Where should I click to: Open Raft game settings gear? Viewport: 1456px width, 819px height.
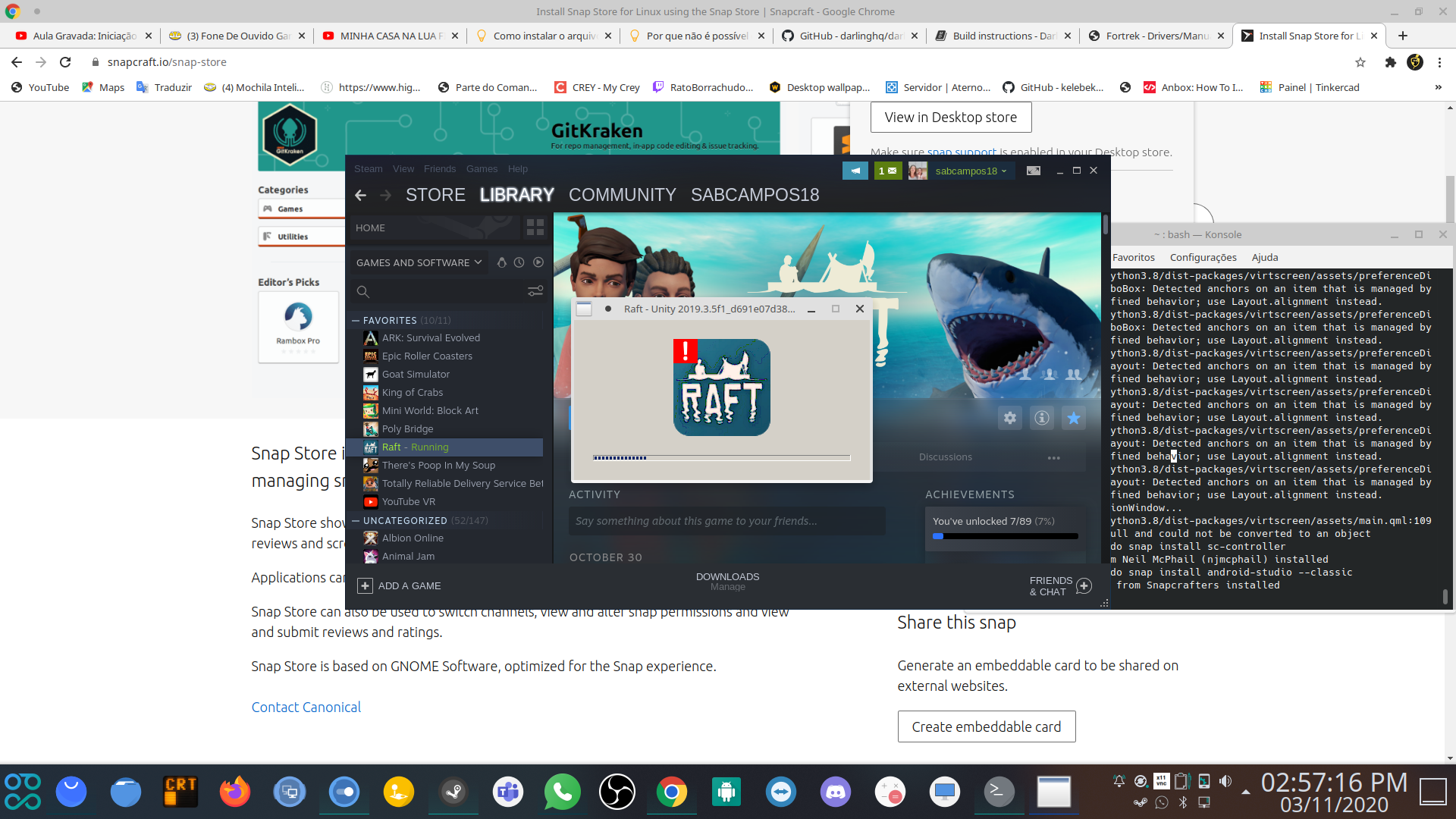[1010, 418]
